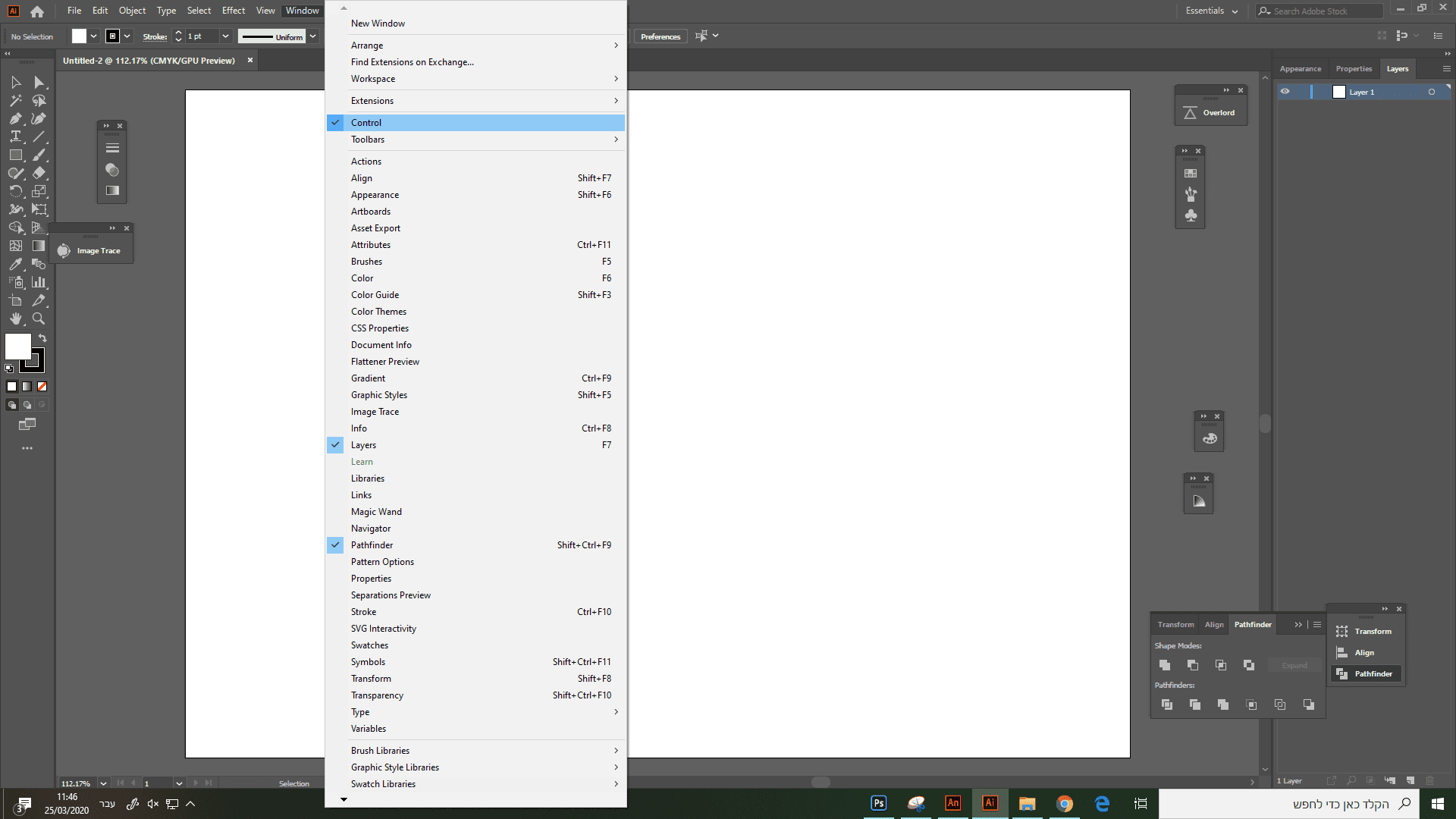1456x819 pixels.
Task: Choose Swatches from the Window menu
Action: click(369, 645)
